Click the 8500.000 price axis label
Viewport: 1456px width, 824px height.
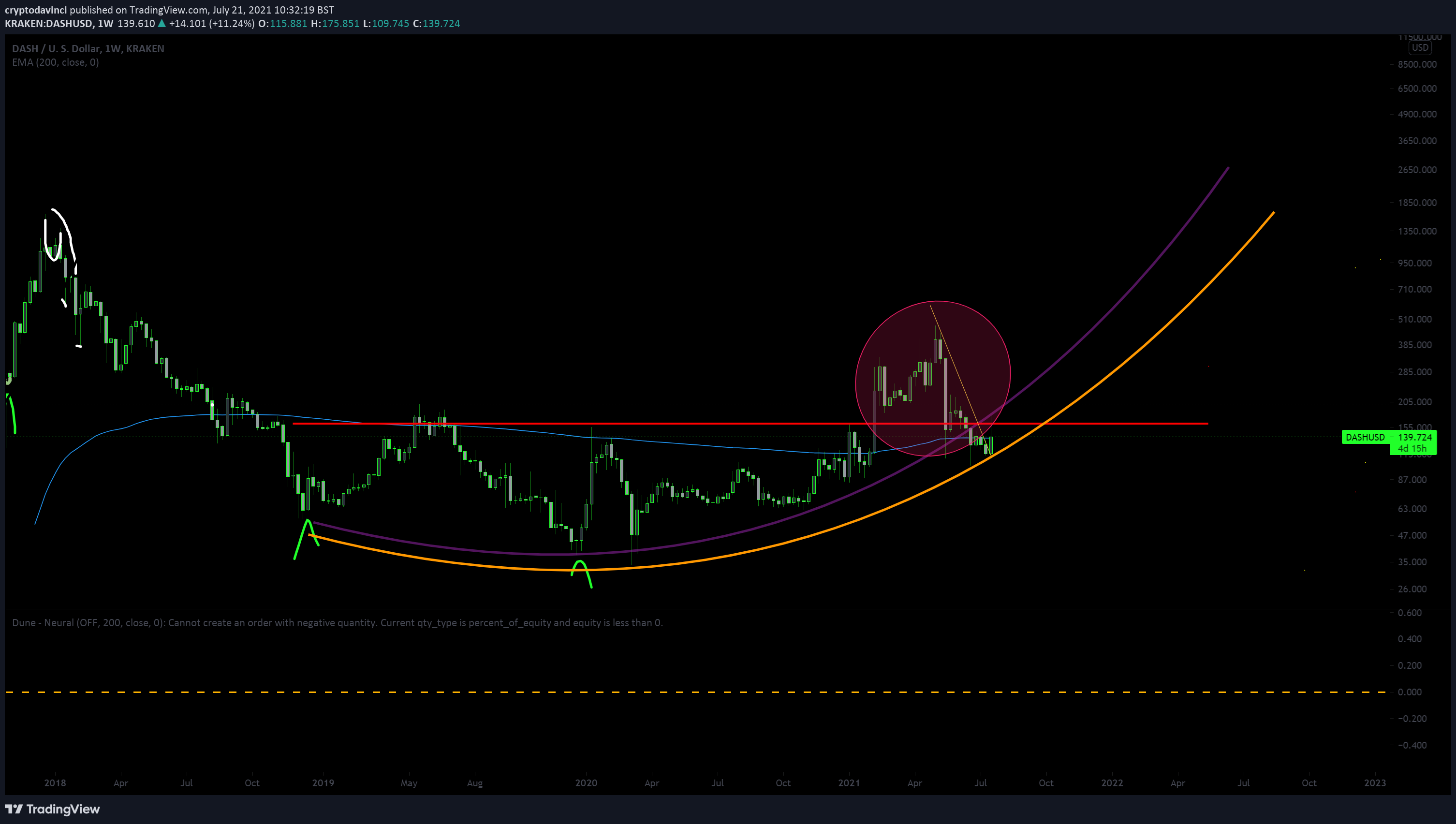click(1417, 64)
